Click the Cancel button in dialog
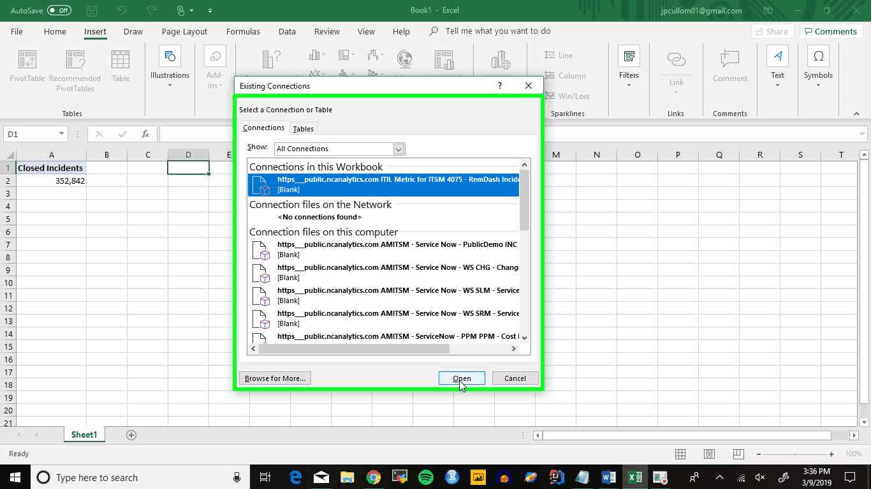The height and width of the screenshot is (489, 872). click(x=515, y=378)
